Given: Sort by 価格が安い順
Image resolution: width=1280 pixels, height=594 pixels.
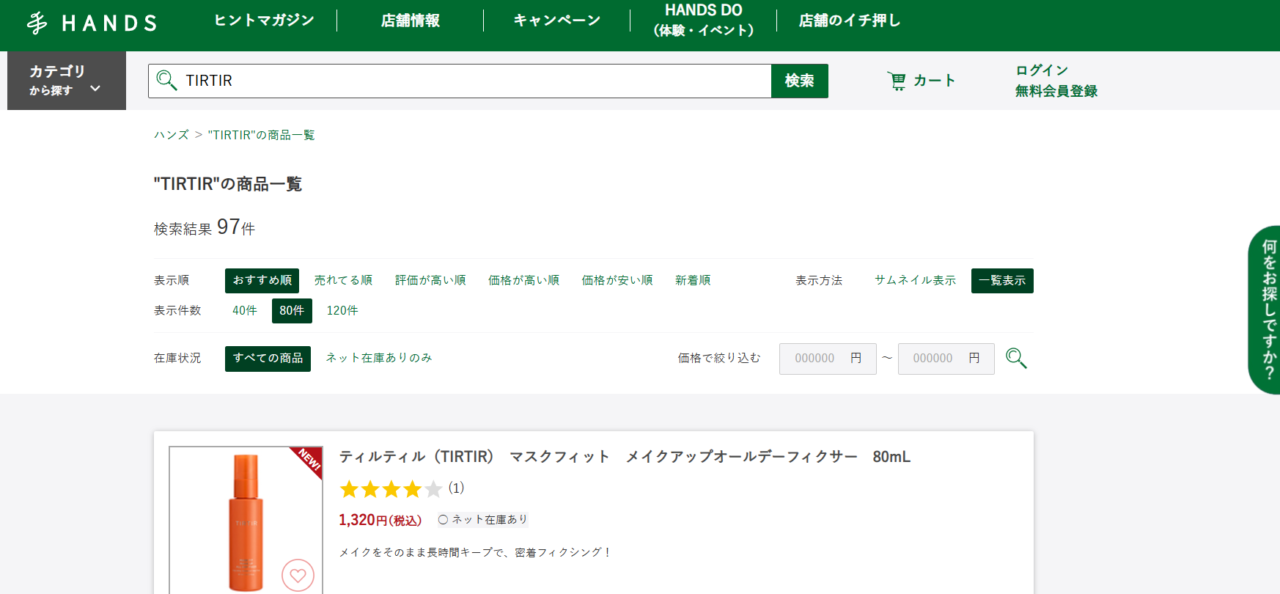Looking at the screenshot, I should coord(617,281).
